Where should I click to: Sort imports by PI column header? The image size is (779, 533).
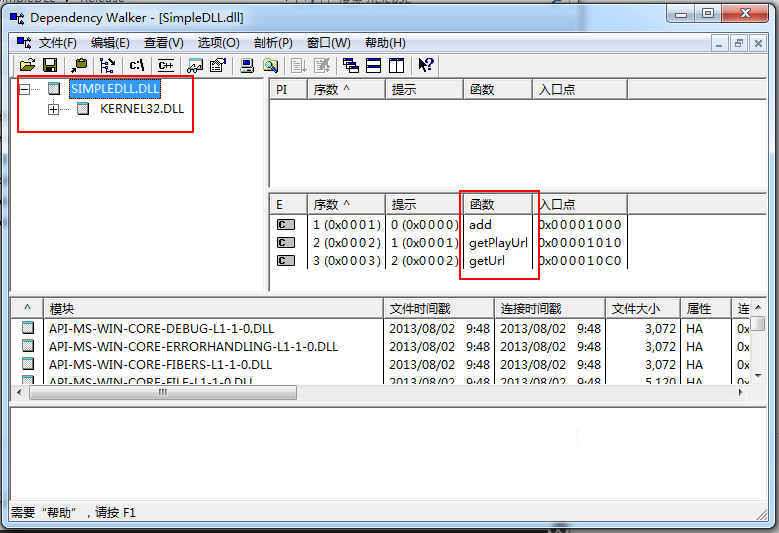pos(289,89)
